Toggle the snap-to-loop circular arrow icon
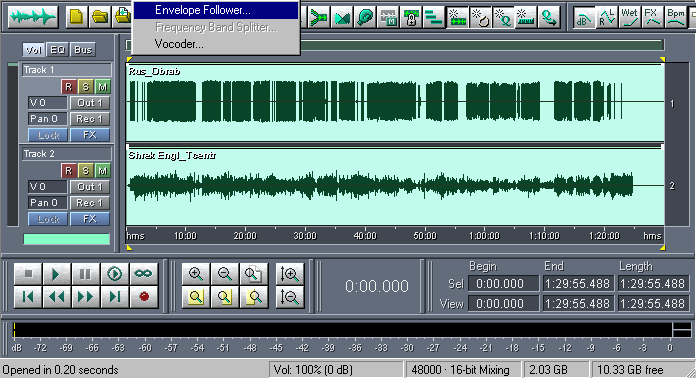 point(480,18)
